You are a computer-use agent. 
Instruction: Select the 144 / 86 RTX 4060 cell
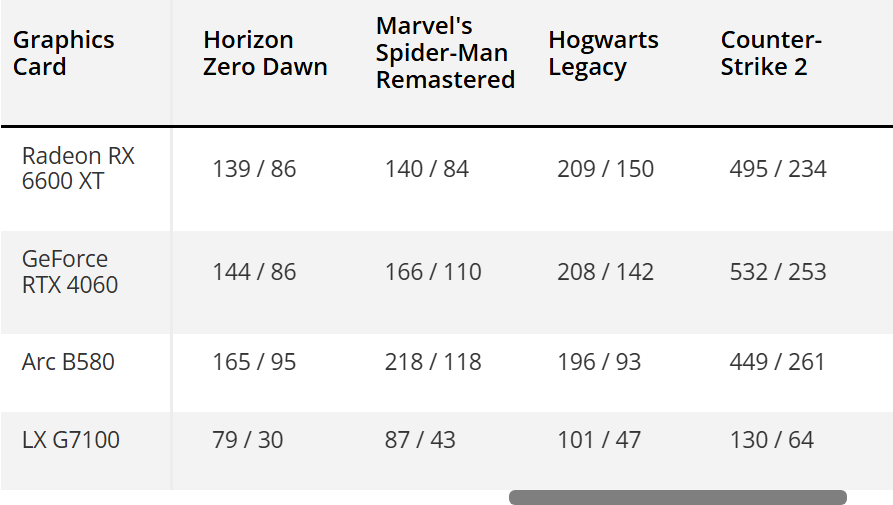pyautogui.click(x=254, y=272)
